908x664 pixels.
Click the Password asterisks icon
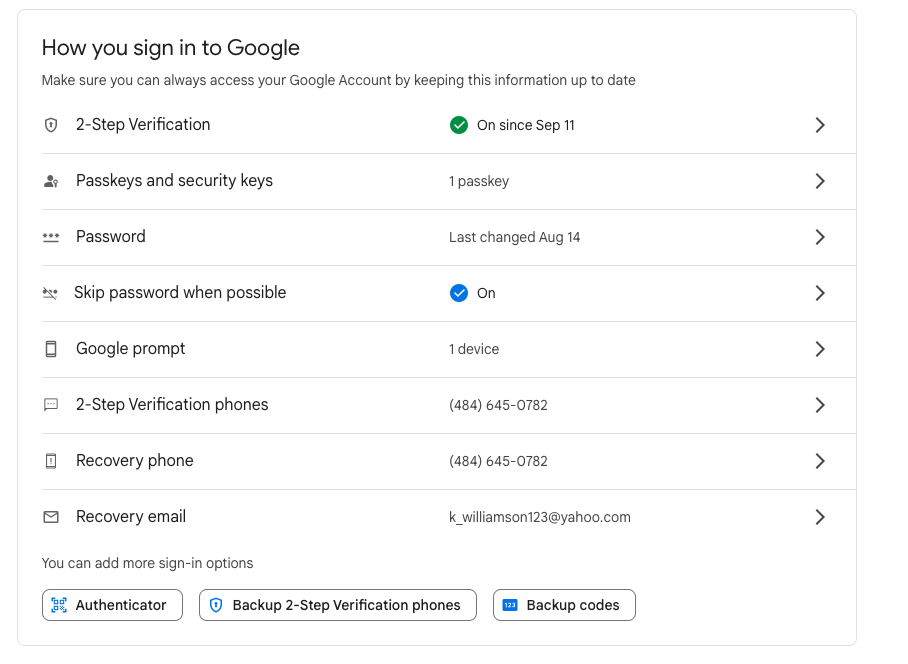click(51, 237)
